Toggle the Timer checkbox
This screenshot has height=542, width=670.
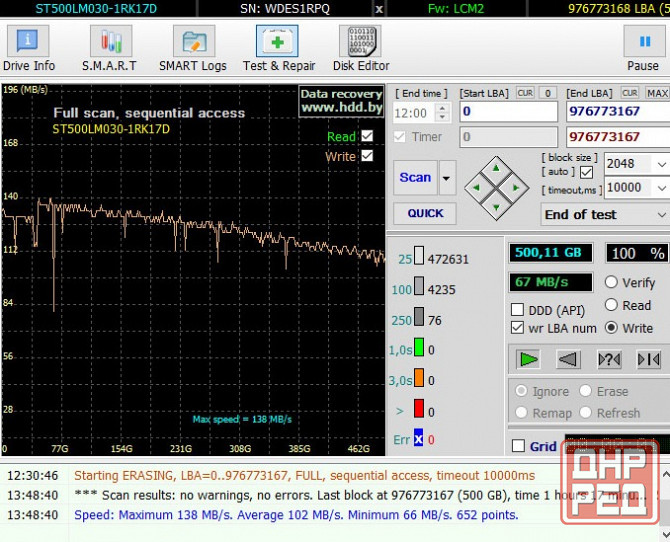click(400, 137)
